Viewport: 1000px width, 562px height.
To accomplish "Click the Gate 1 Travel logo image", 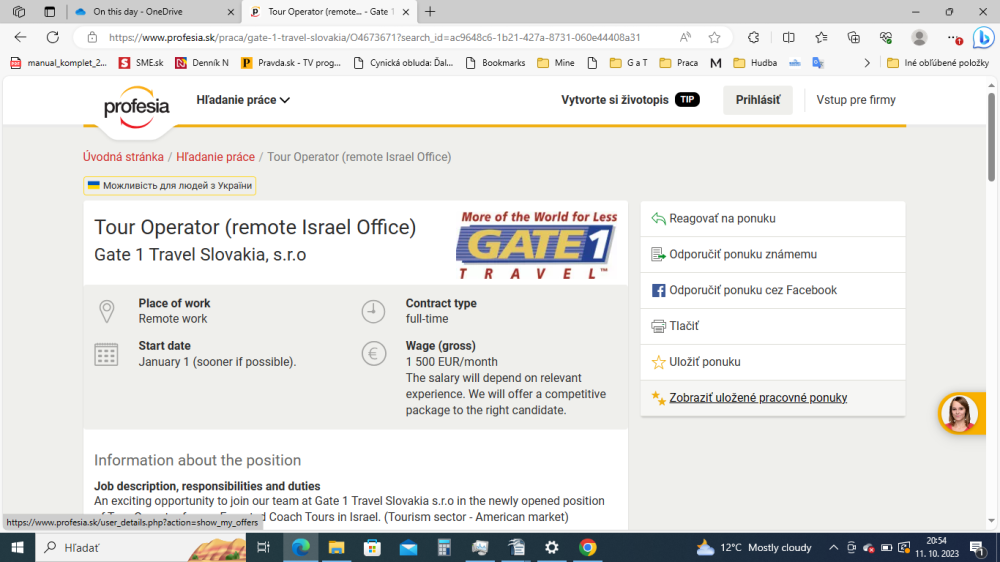I will [x=538, y=245].
